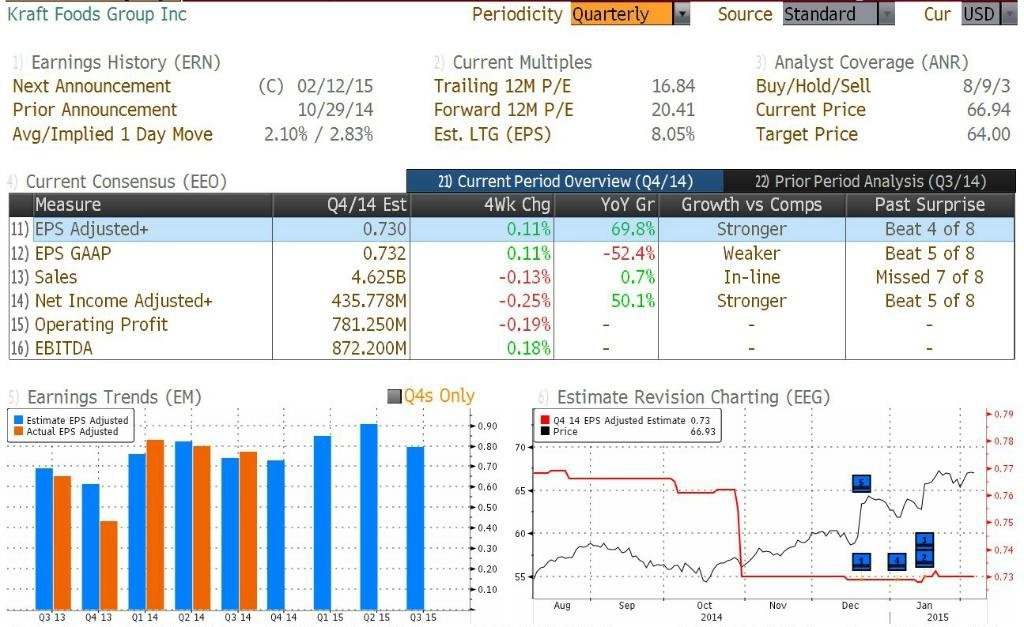Screen dimensions: 1024x627
Task: Click the Kraft Foods Group Inc title
Action: pyautogui.click(x=97, y=14)
